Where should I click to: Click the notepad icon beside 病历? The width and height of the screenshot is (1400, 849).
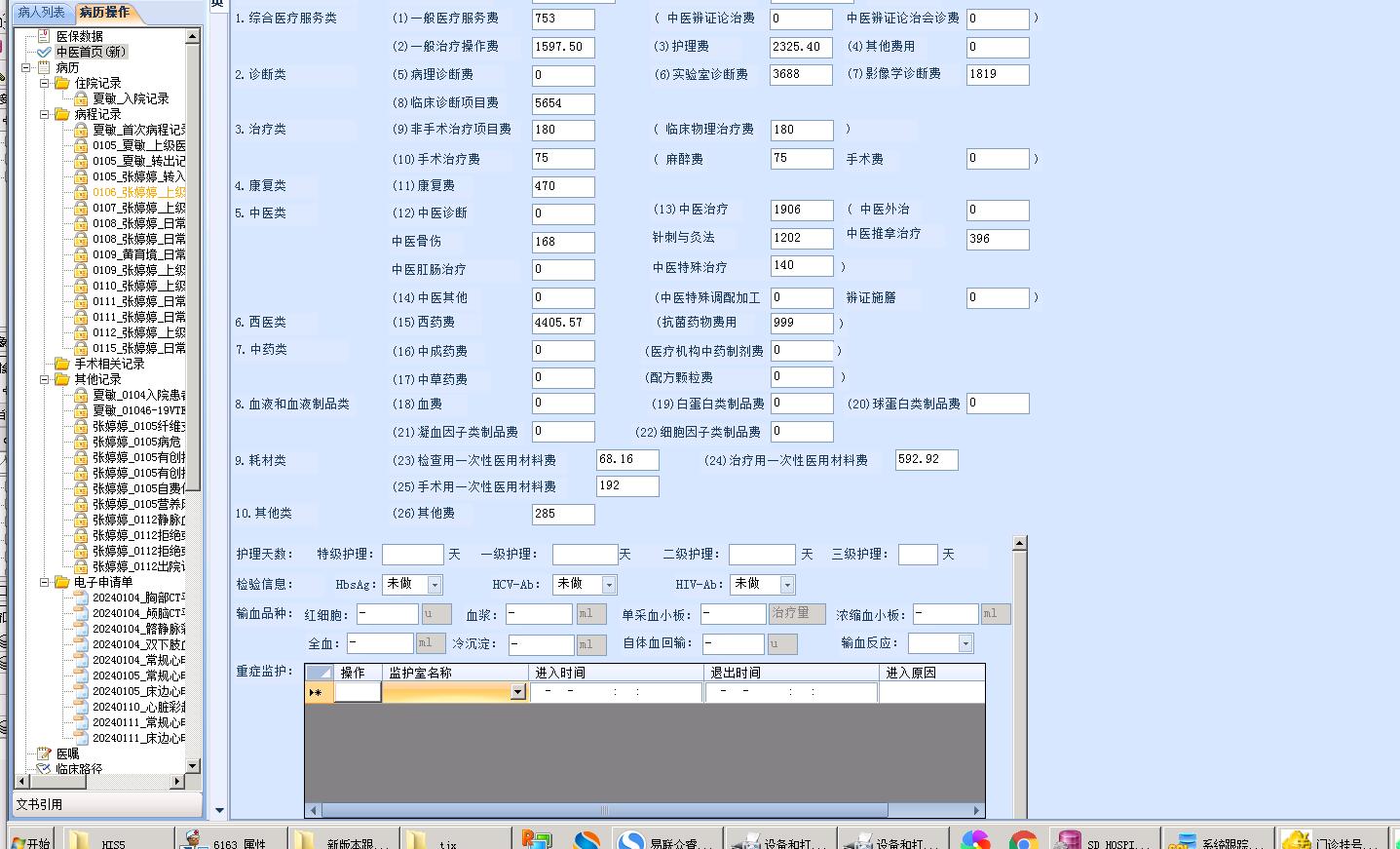44,67
